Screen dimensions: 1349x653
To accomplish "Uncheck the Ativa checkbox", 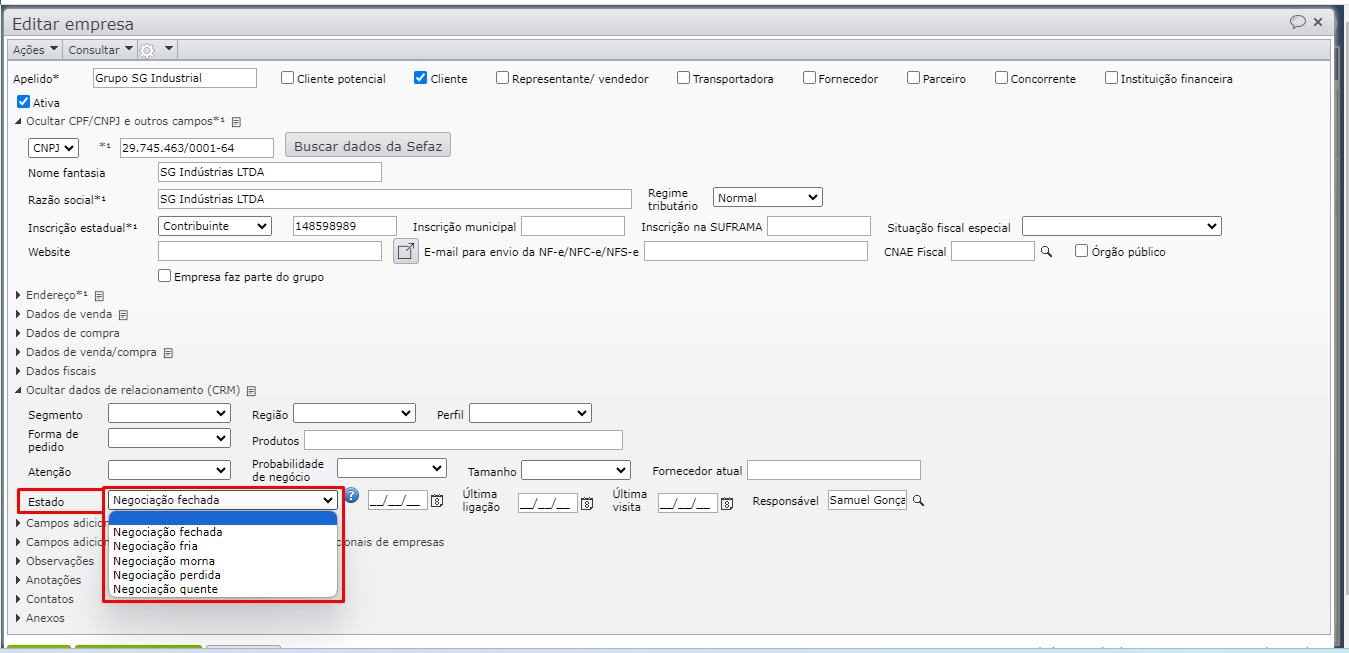I will (x=24, y=101).
